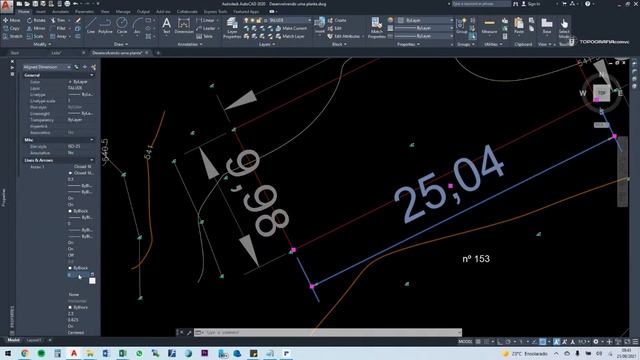Viewport: 640px width, 360px height.
Task: Select the Copy tool
Action: (11, 28)
